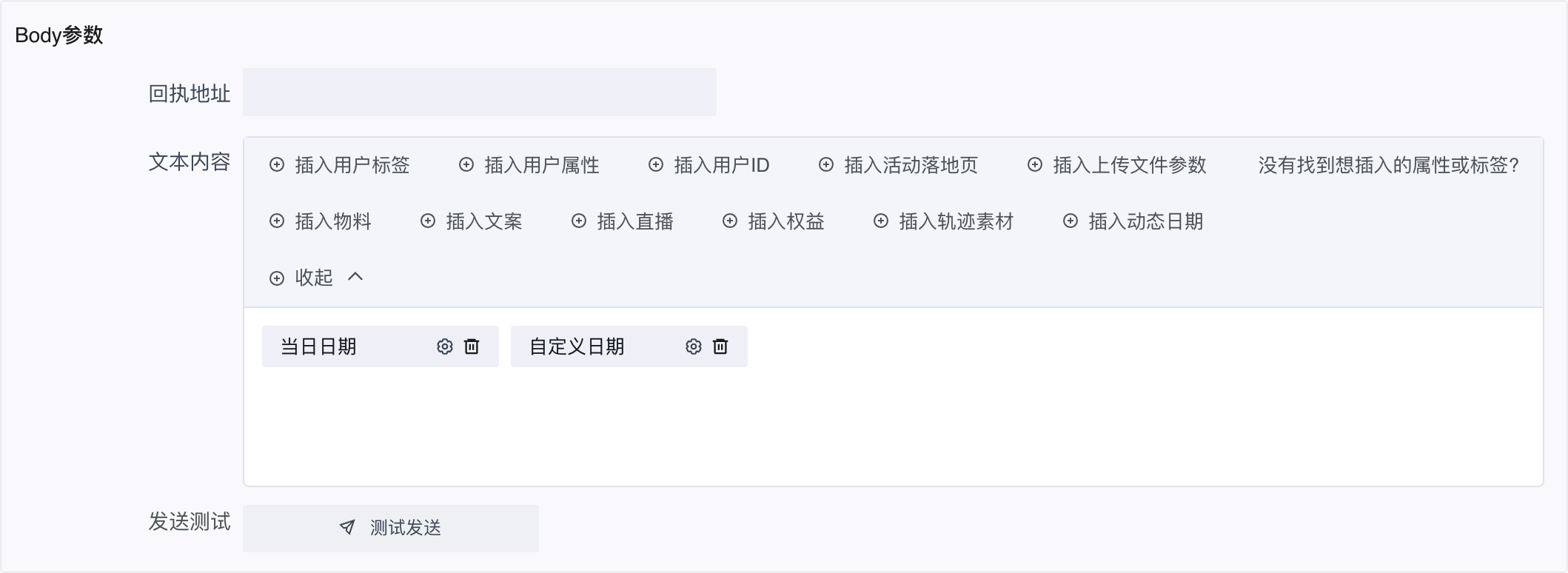The image size is (1568, 573).
Task: Delete the 自定义日期 tag
Action: pos(720,346)
